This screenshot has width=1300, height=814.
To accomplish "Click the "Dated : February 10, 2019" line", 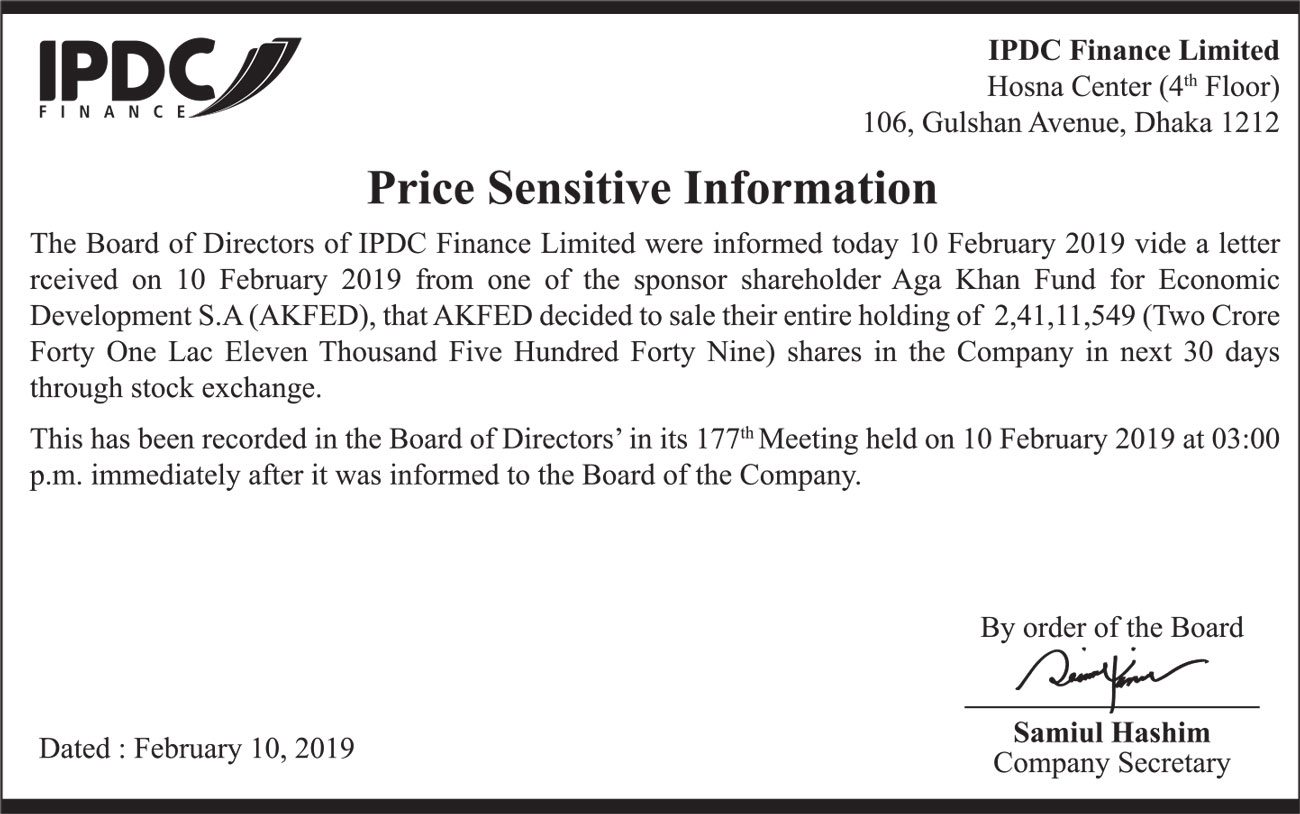I will (196, 748).
